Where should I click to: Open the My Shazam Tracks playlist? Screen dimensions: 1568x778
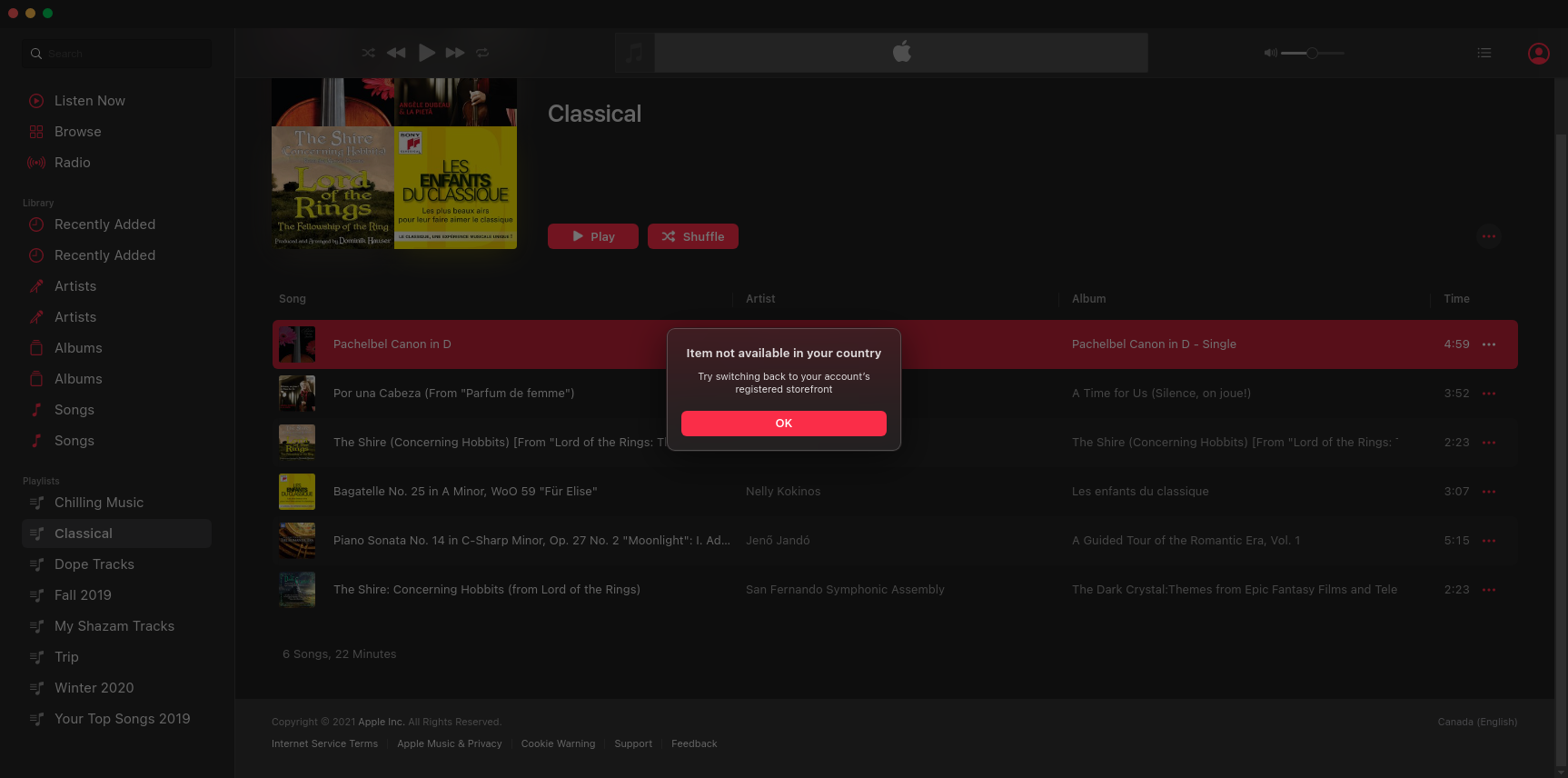114,626
